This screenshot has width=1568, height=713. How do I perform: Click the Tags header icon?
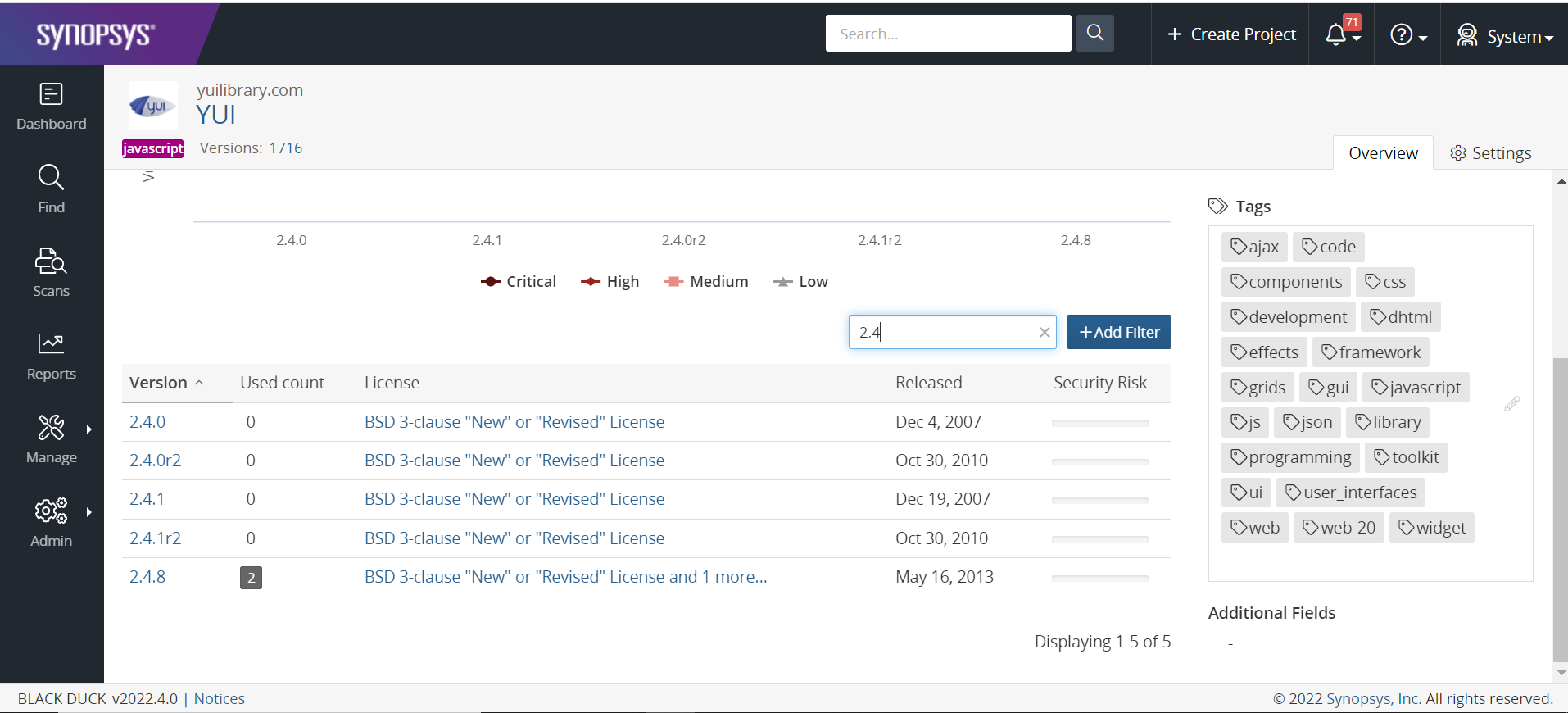pyautogui.click(x=1218, y=206)
